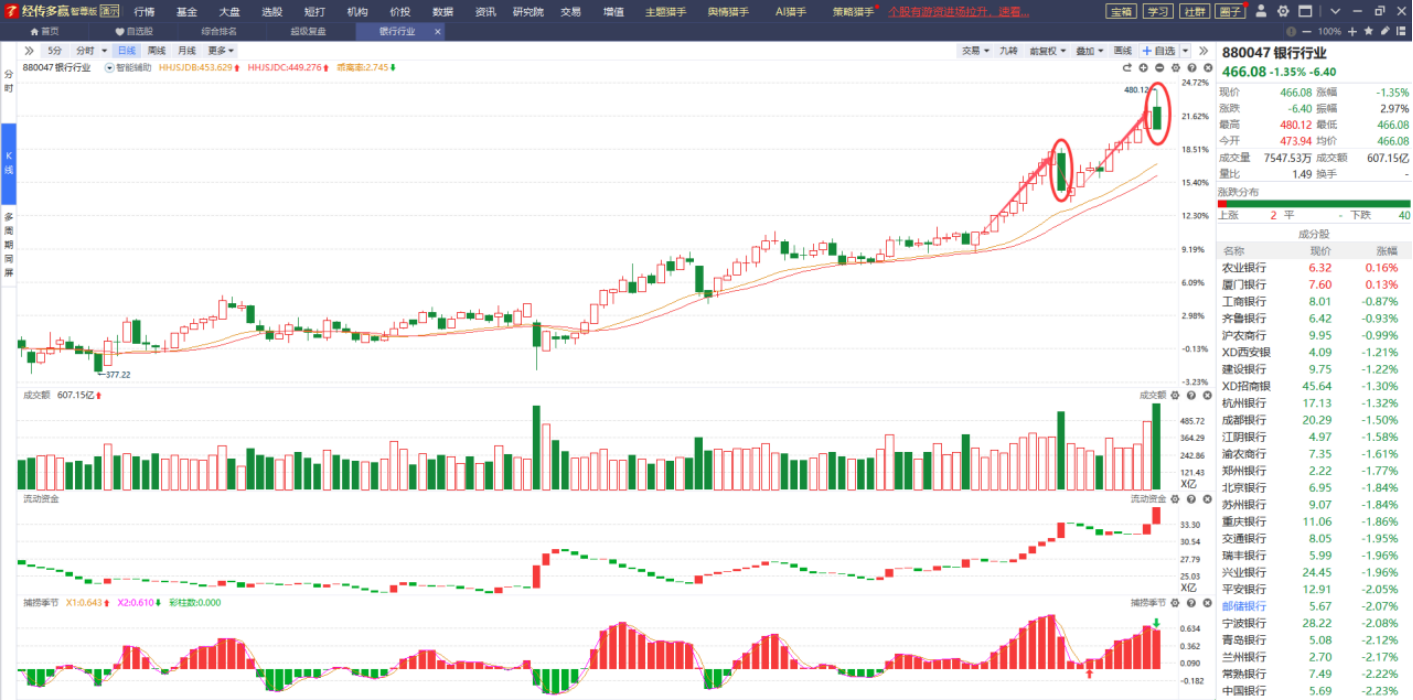This screenshot has width=1413, height=700.
Task: Open the 研究院 menu
Action: tap(528, 12)
